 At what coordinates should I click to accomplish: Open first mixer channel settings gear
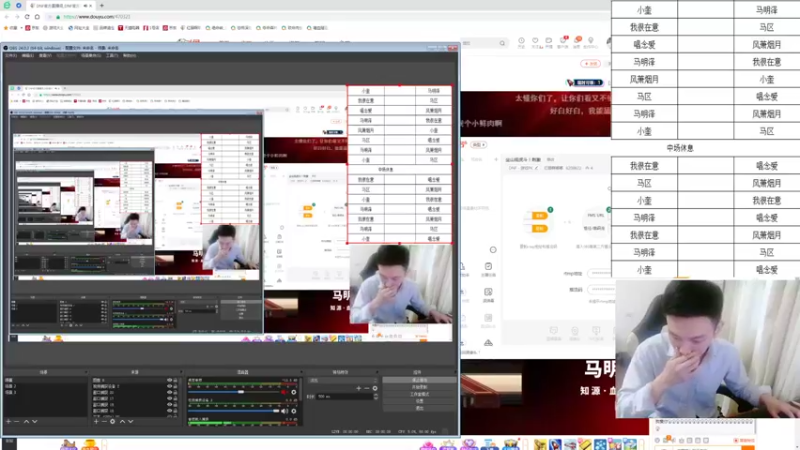pos(293,392)
